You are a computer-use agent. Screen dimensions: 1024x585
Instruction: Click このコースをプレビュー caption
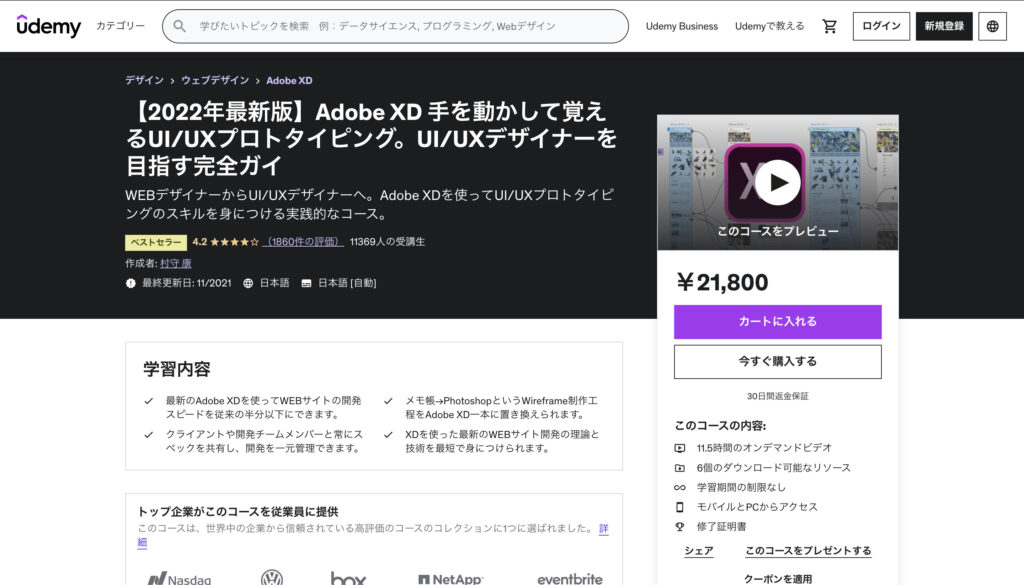778,231
